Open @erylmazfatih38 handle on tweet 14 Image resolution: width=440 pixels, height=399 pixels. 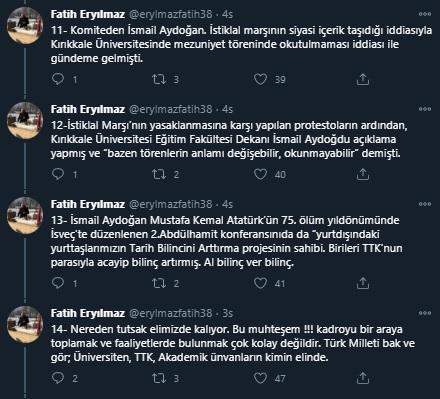pyautogui.click(x=170, y=313)
